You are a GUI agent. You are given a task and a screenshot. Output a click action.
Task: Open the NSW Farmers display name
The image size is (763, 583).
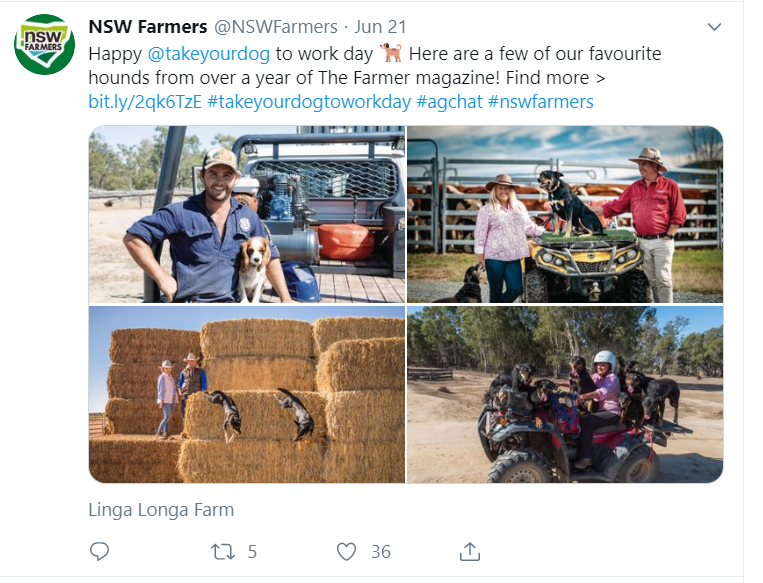tap(148, 27)
